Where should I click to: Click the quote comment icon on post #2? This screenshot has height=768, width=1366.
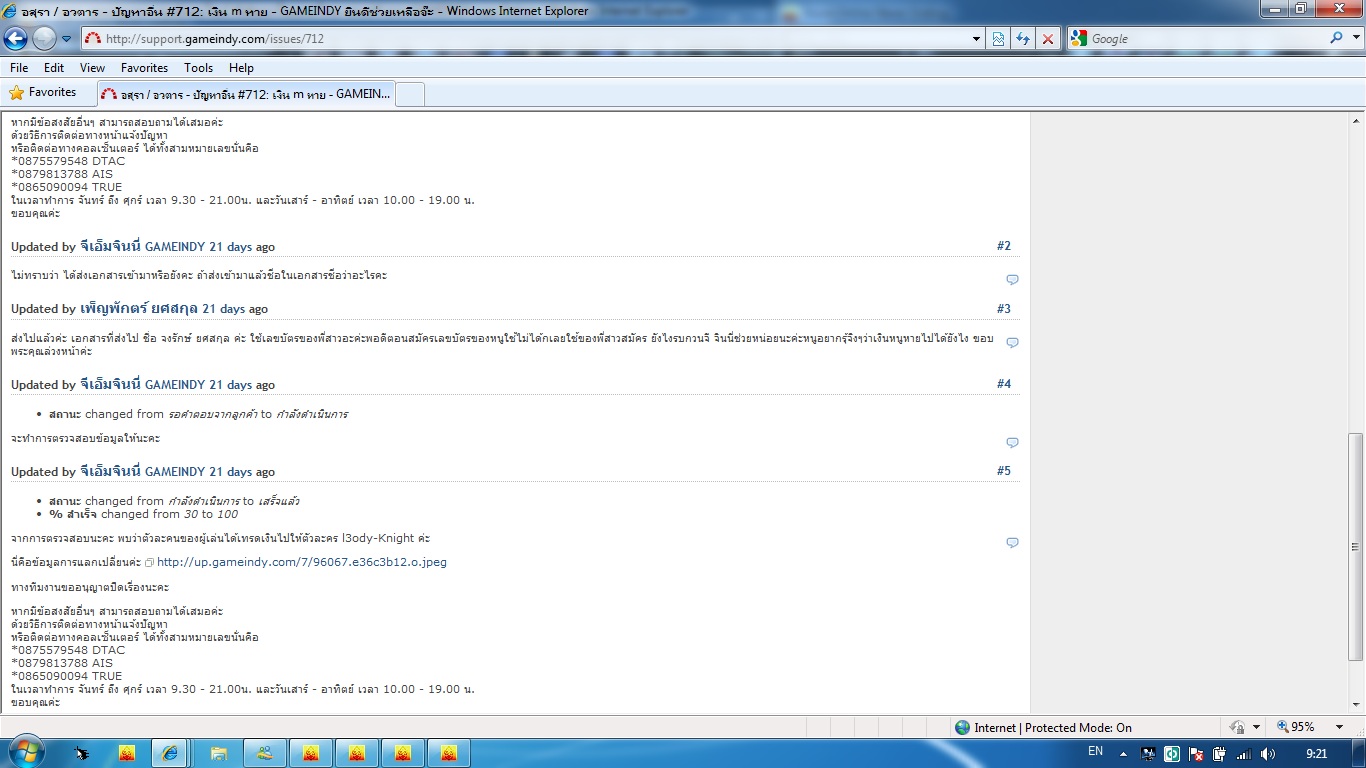[x=1012, y=280]
